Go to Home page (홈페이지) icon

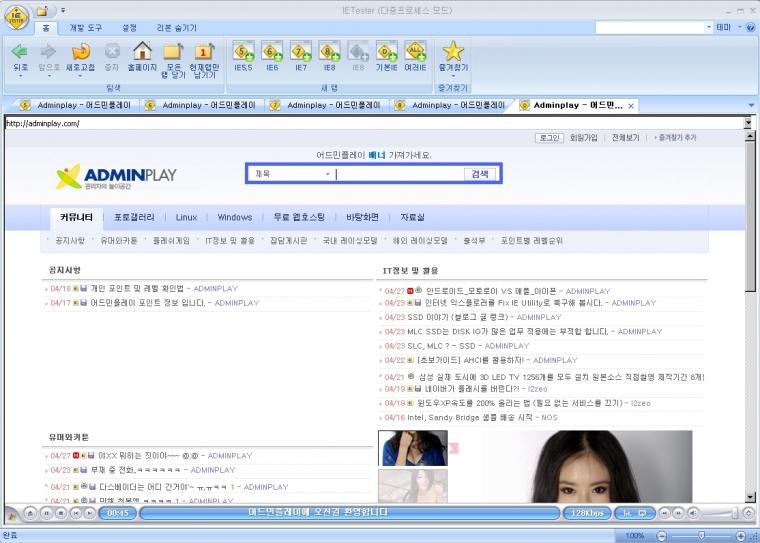click(143, 52)
